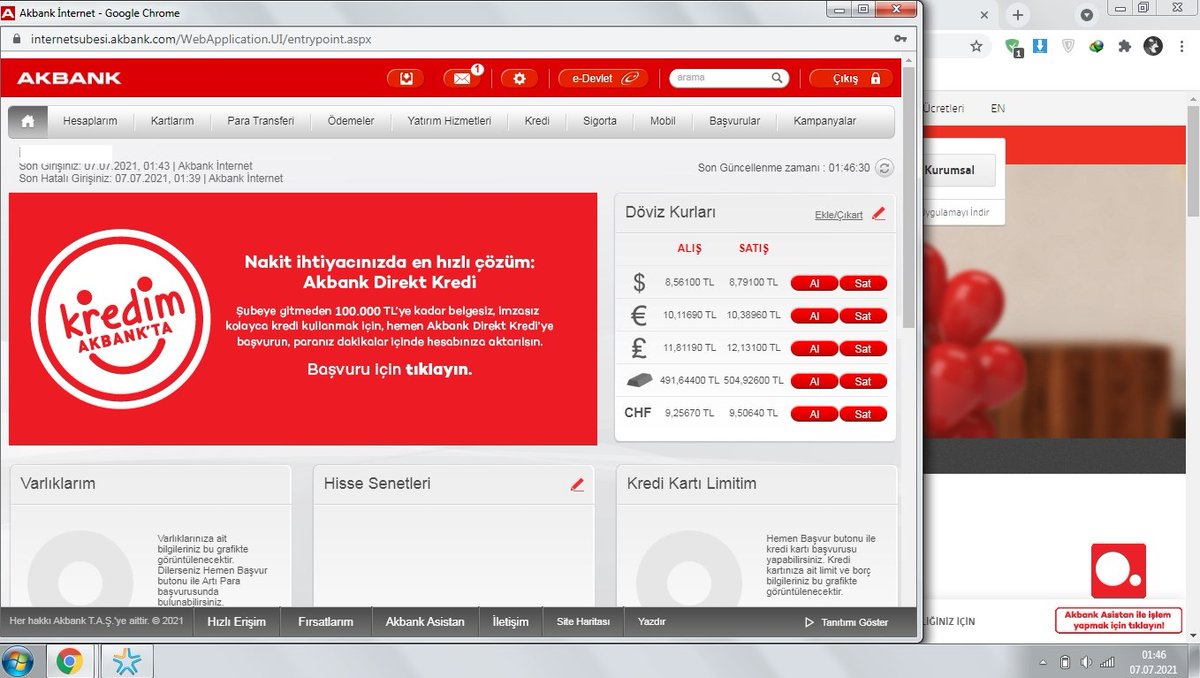
Task: Refresh the Son Güncelleme zamanı data
Action: point(884,167)
